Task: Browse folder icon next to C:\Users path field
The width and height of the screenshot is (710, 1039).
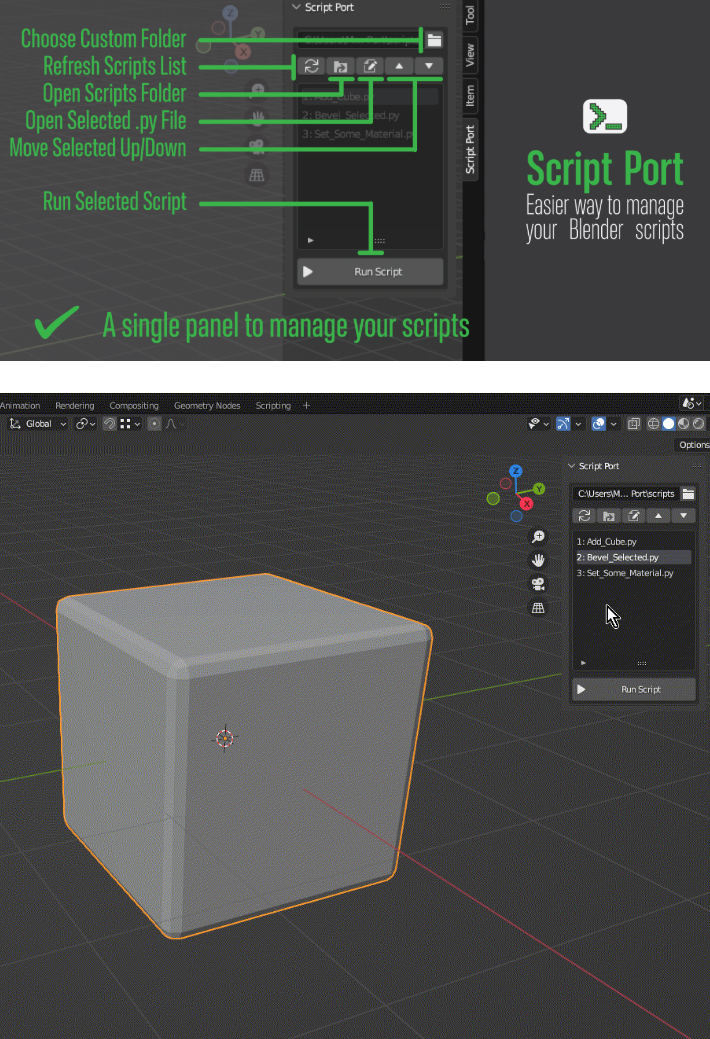Action: point(688,494)
